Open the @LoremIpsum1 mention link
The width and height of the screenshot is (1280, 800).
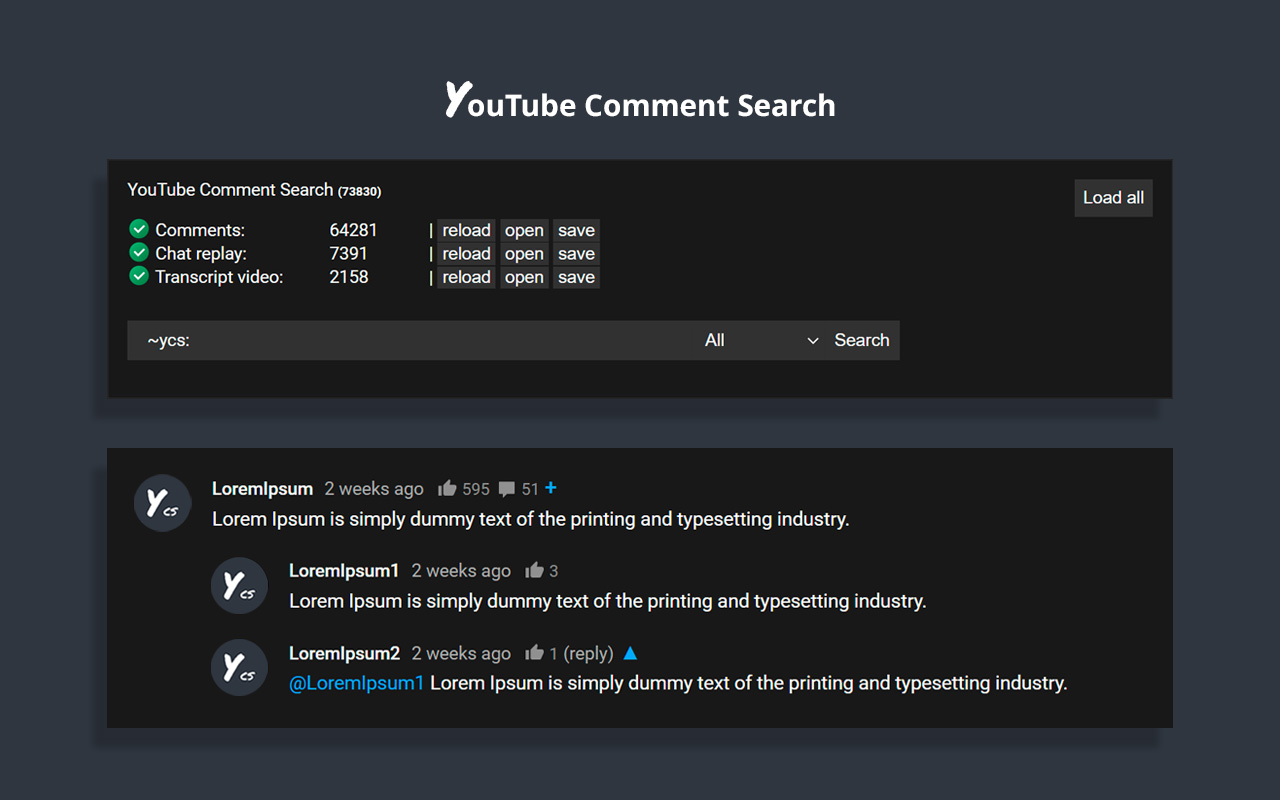(x=357, y=683)
